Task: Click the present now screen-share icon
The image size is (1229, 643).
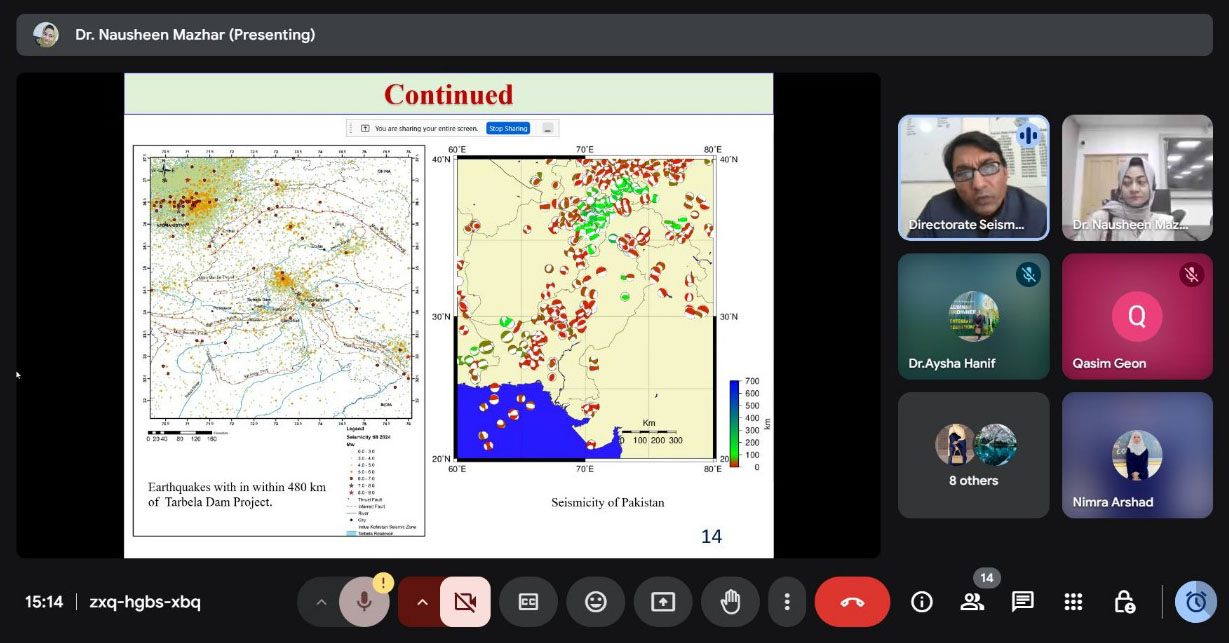Action: tap(663, 602)
